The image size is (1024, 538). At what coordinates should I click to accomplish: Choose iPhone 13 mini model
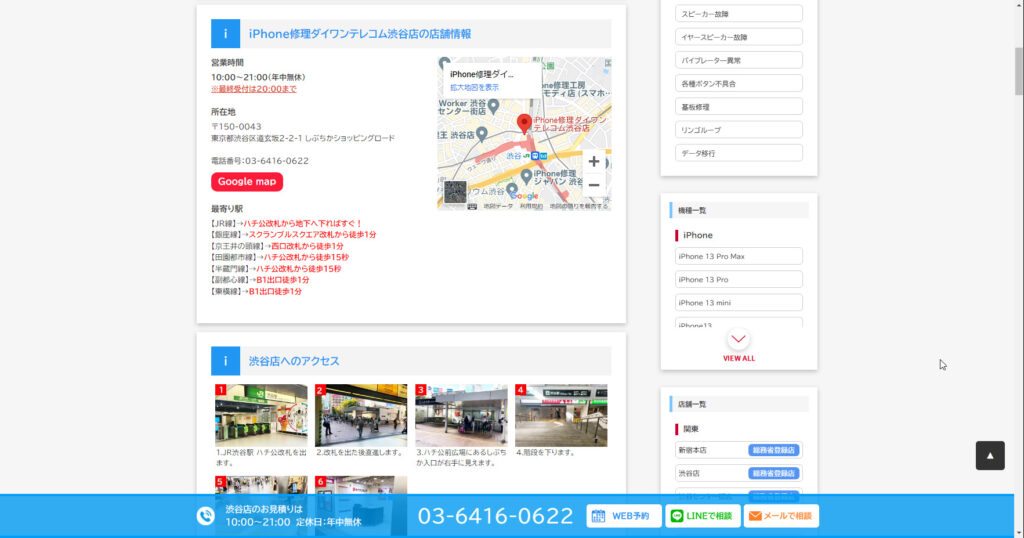739,302
